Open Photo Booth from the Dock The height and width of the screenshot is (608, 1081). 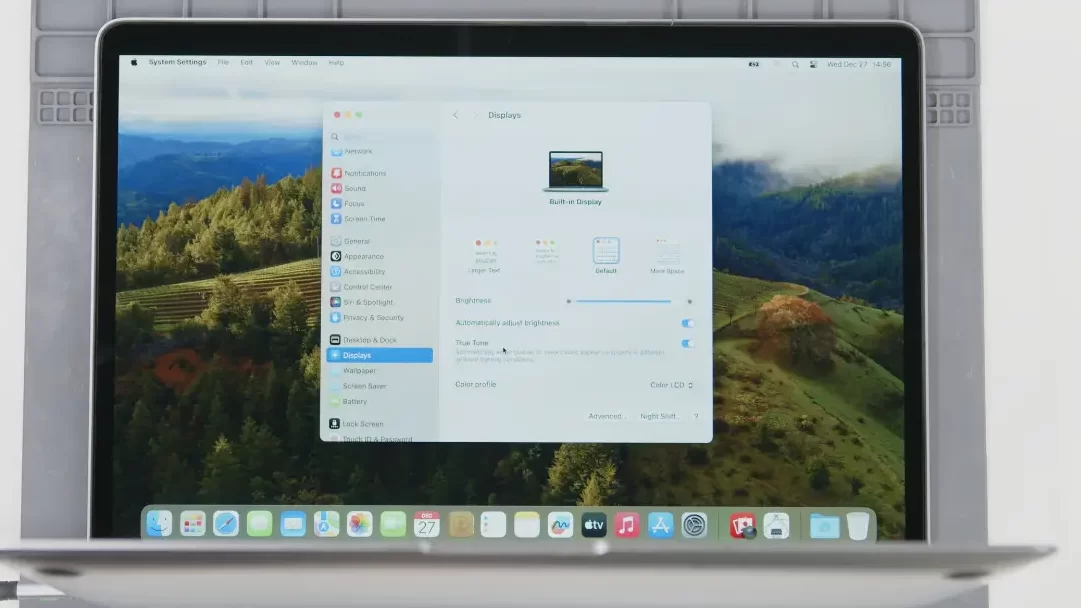click(742, 526)
